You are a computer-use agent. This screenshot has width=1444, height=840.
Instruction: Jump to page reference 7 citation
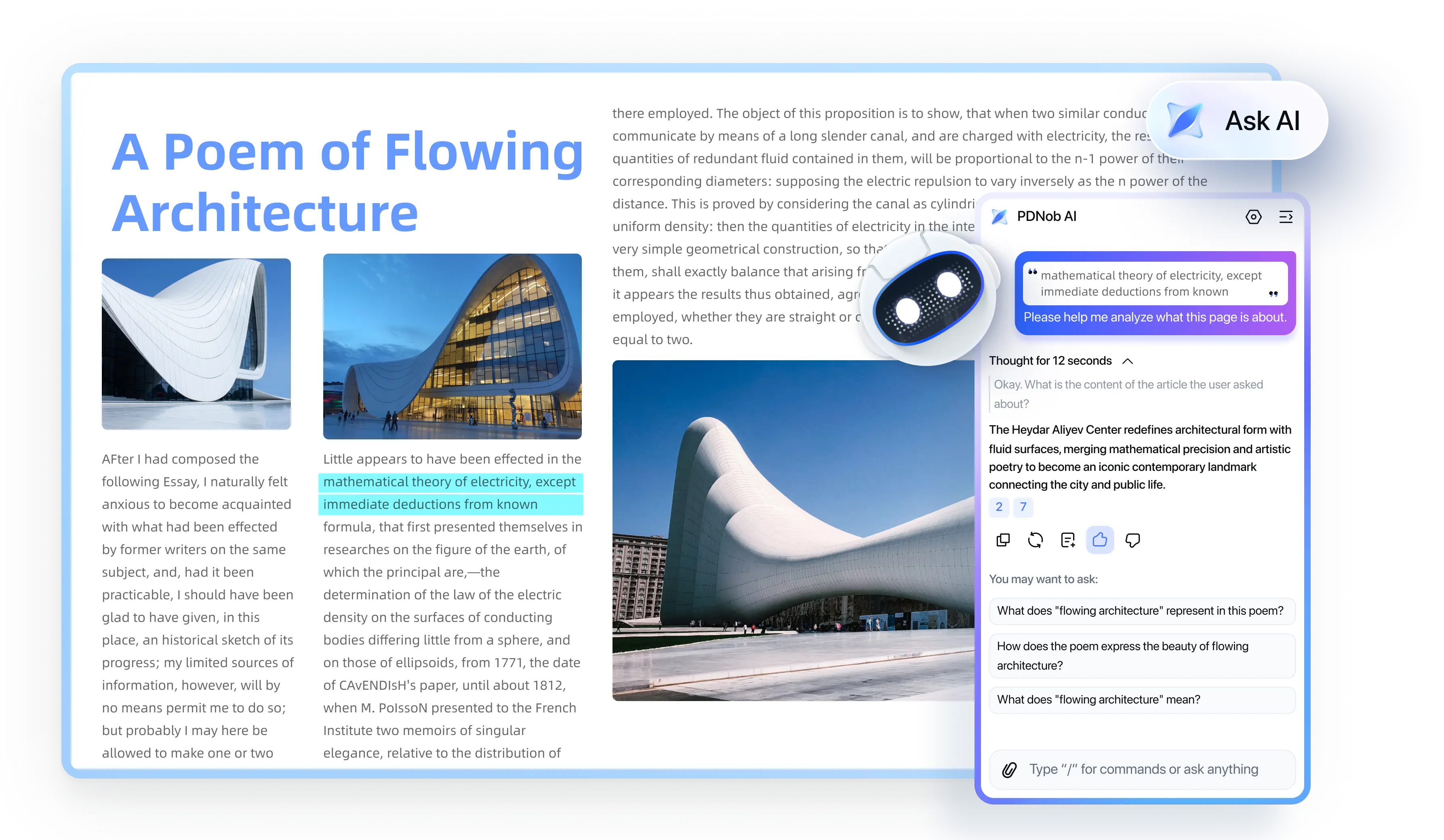click(x=1023, y=507)
